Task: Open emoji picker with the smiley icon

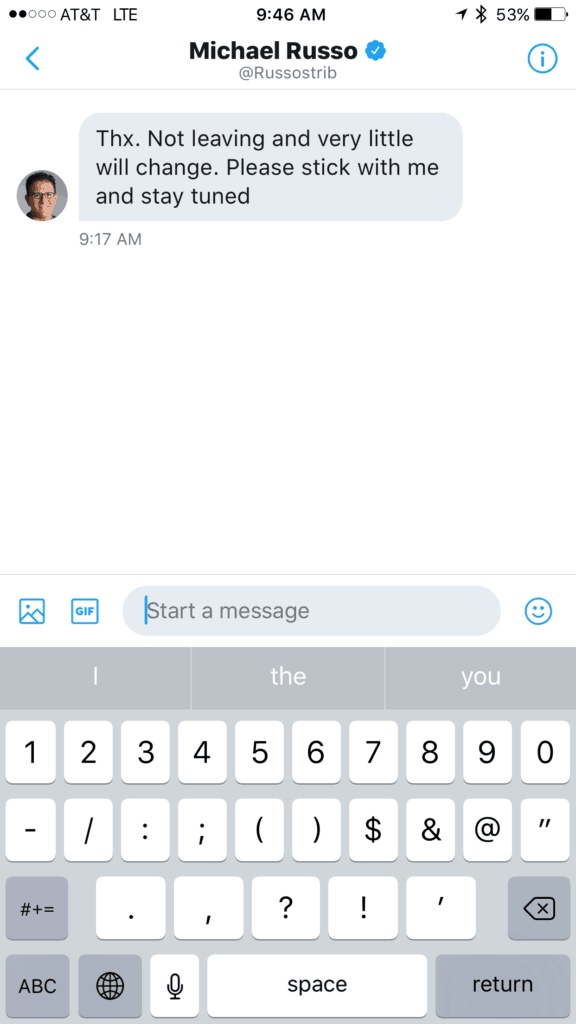Action: tap(538, 611)
